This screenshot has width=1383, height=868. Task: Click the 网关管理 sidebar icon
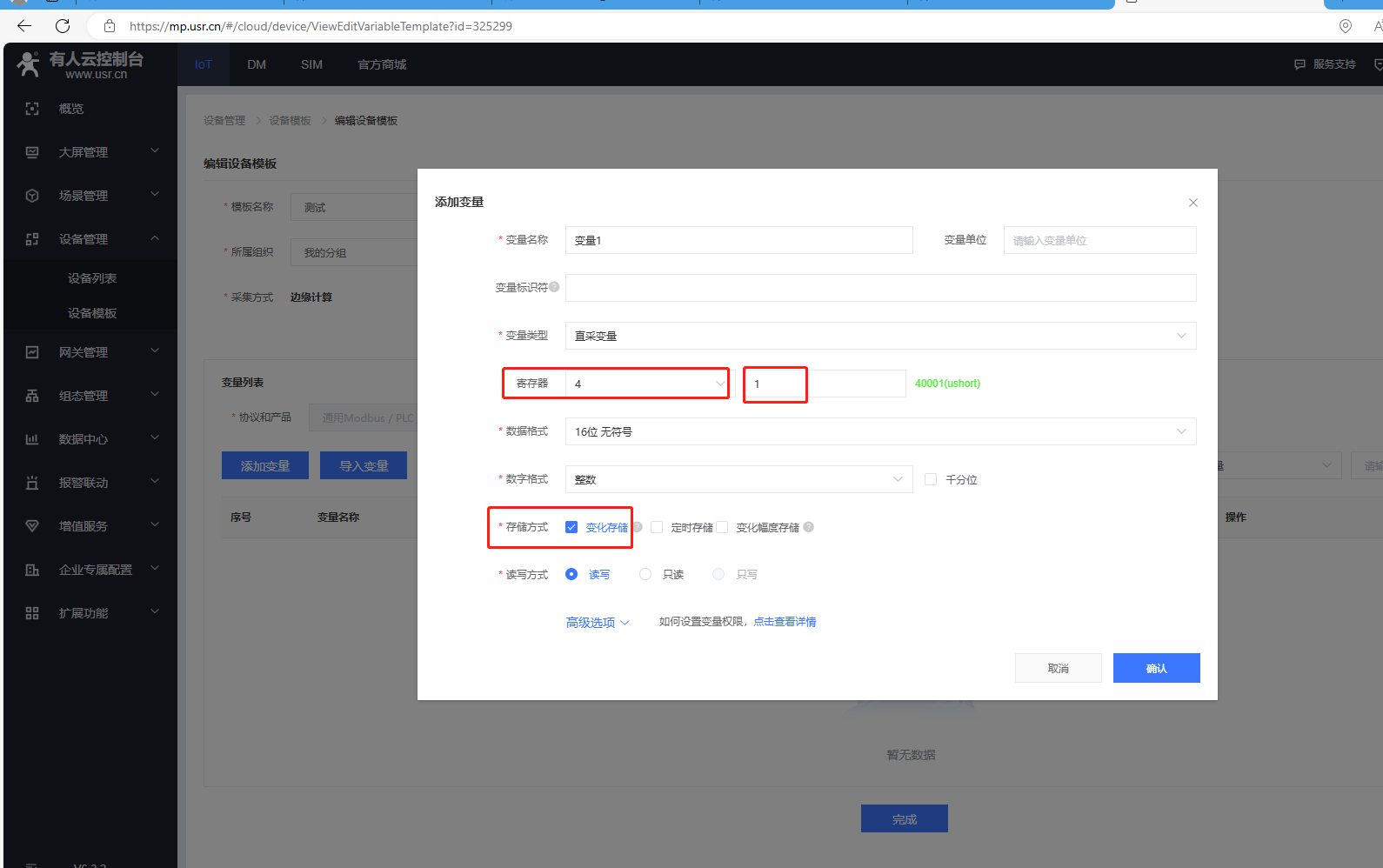point(32,352)
